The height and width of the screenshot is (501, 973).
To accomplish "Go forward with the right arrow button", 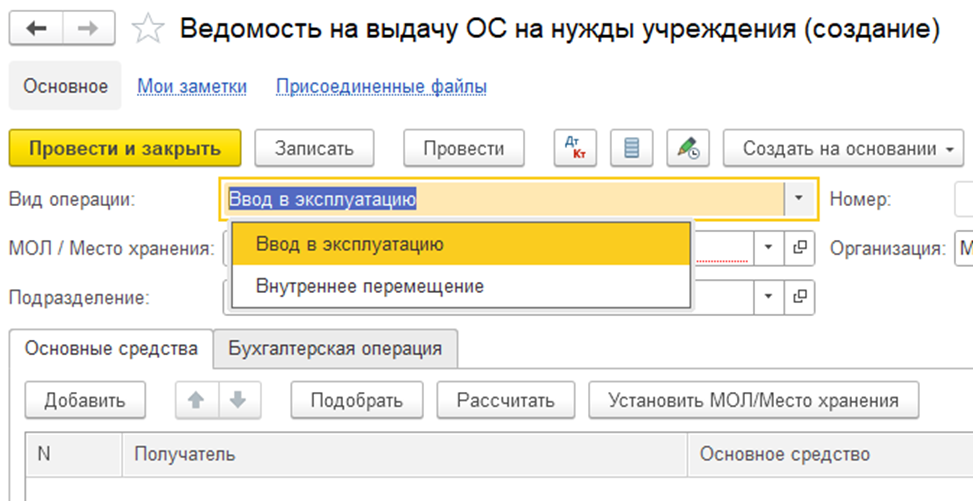I will click(x=88, y=29).
